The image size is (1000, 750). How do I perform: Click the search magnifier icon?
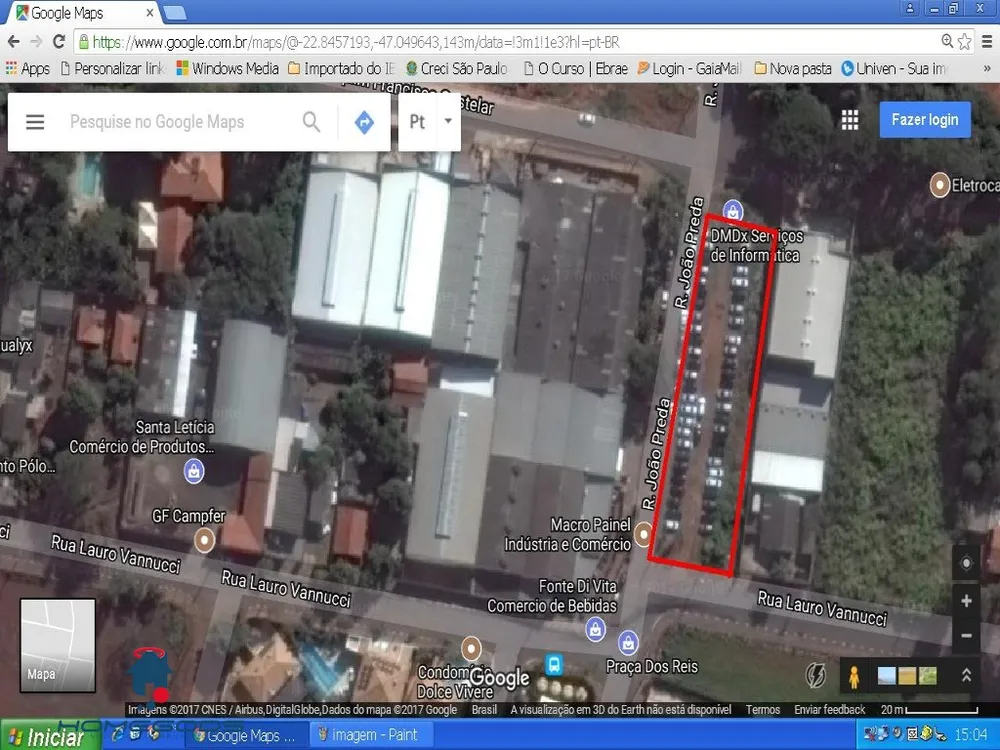tap(311, 121)
